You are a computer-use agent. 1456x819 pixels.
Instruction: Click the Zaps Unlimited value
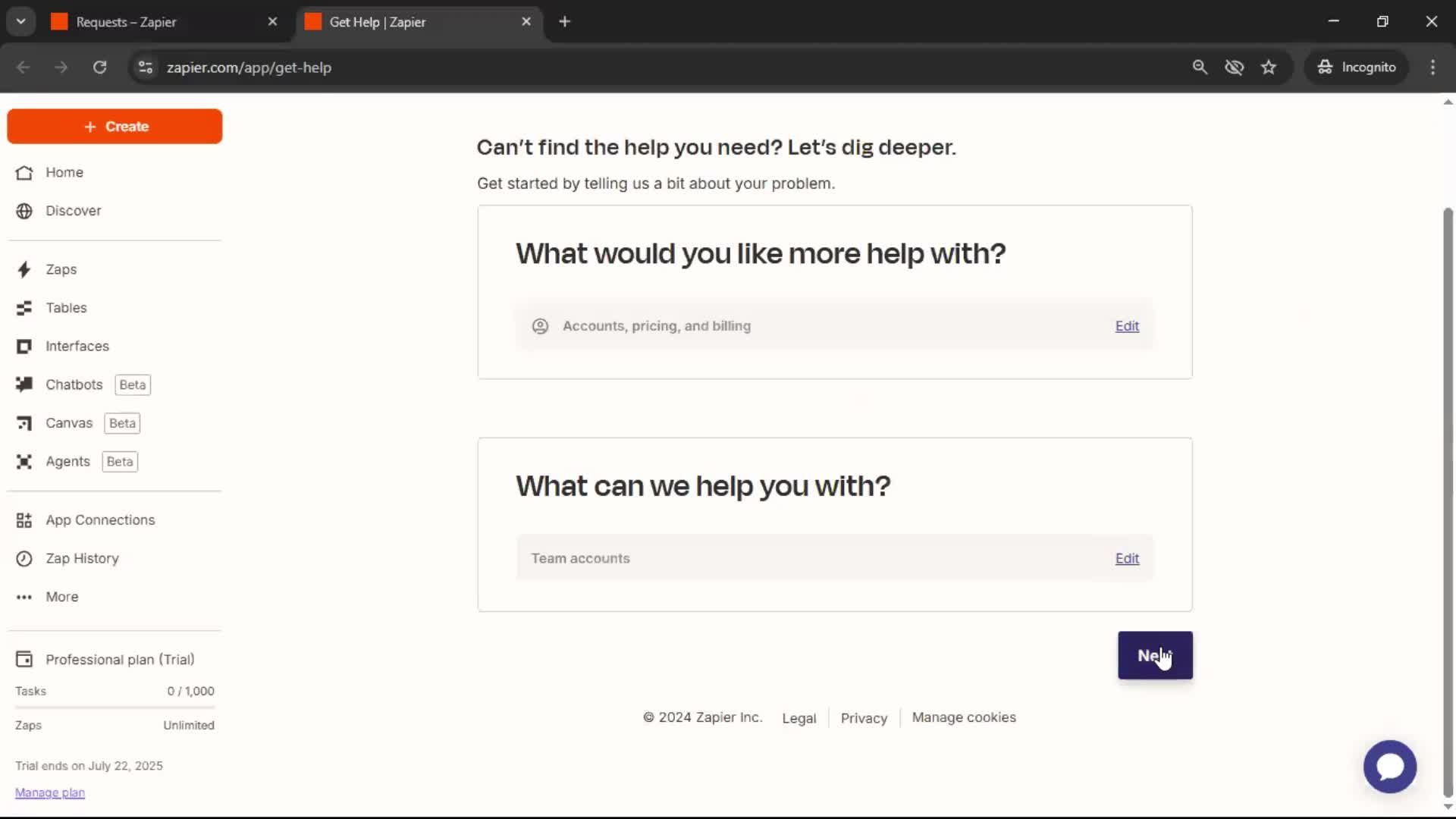pyautogui.click(x=189, y=726)
